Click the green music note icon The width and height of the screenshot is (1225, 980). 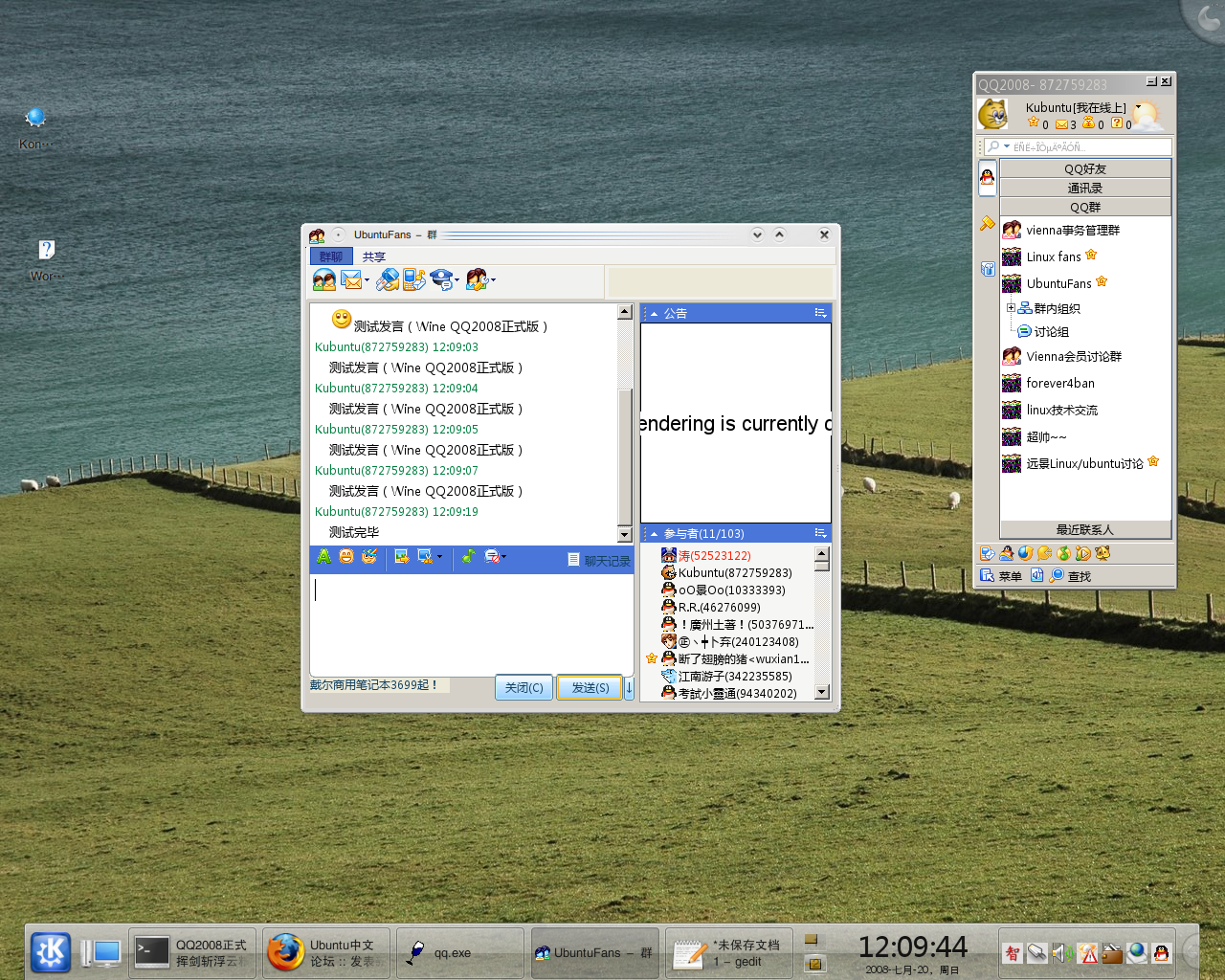[469, 556]
